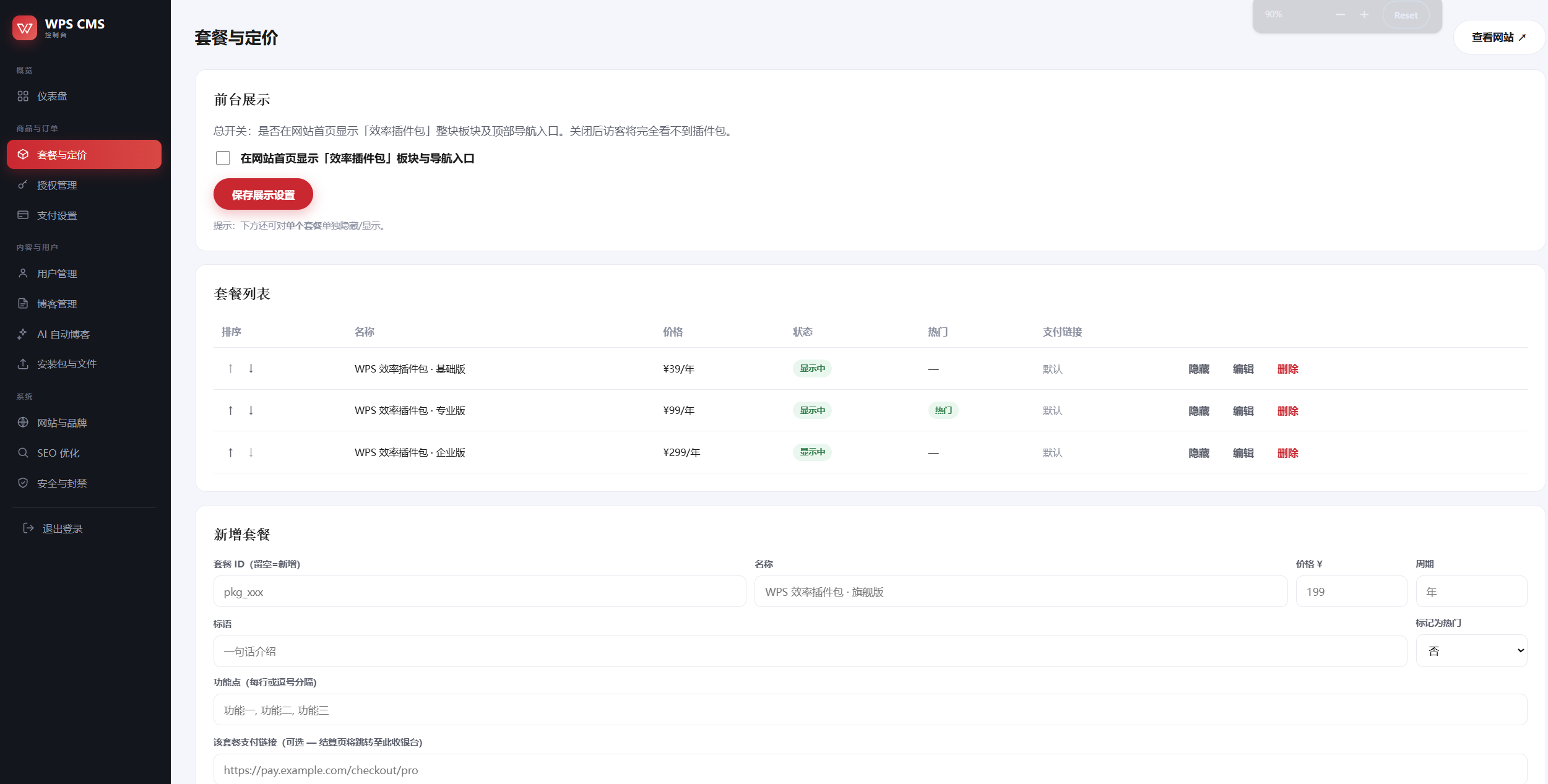Screen dimensions: 1548x784
Task: Delete the 专业版 plan via 删除
Action: pos(1287,411)
